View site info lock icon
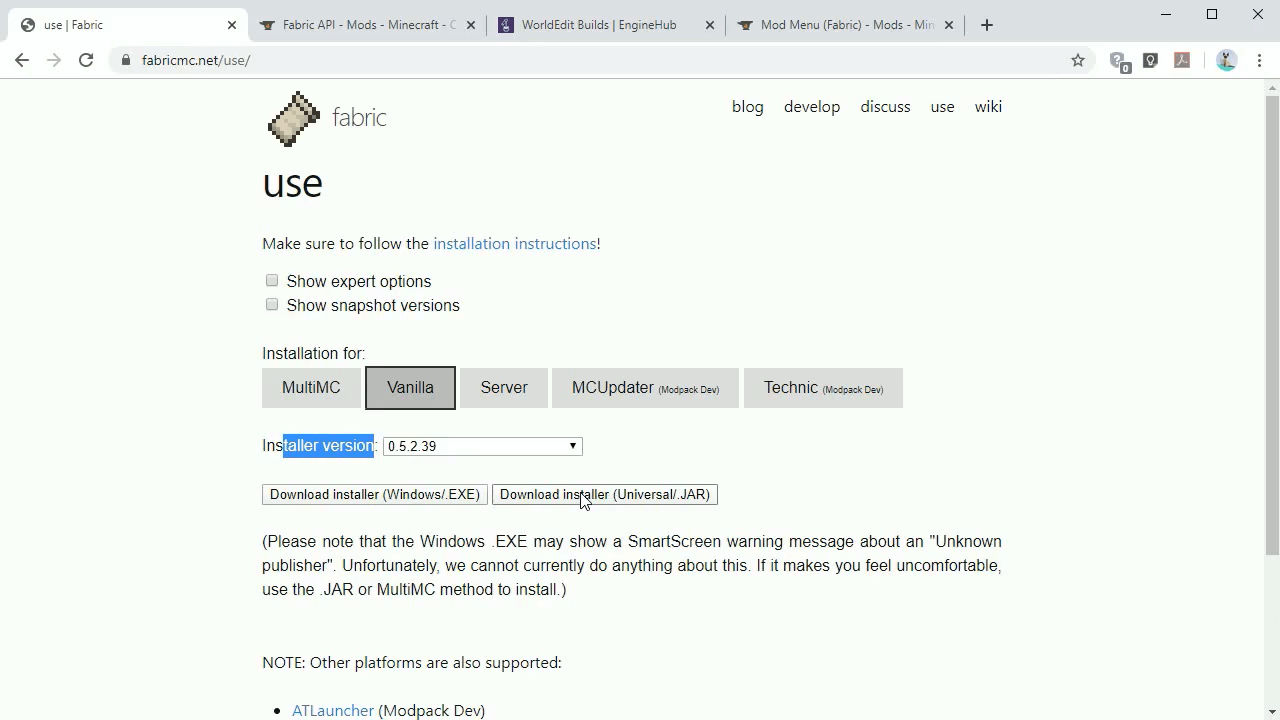Viewport: 1280px width, 720px height. 125,60
